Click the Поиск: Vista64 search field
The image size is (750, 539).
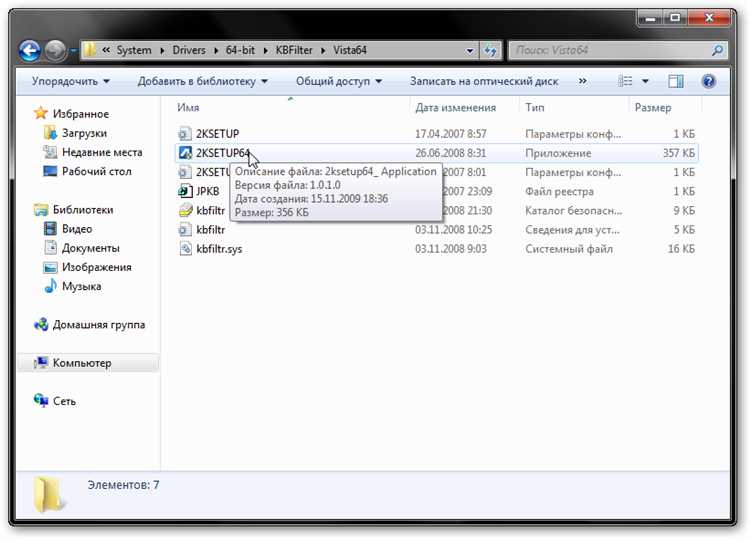pyautogui.click(x=610, y=49)
